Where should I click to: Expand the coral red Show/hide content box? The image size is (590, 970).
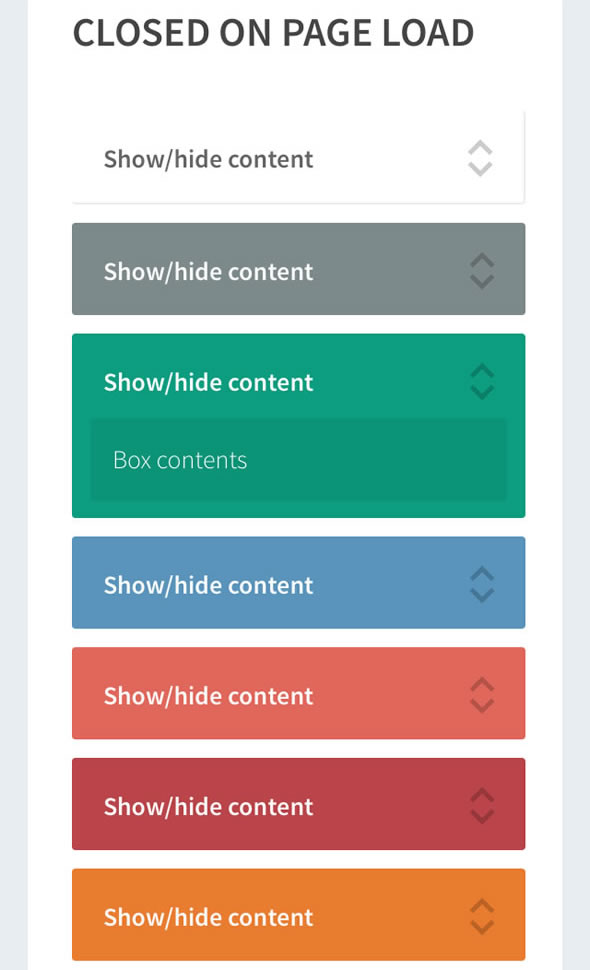[x=299, y=693]
